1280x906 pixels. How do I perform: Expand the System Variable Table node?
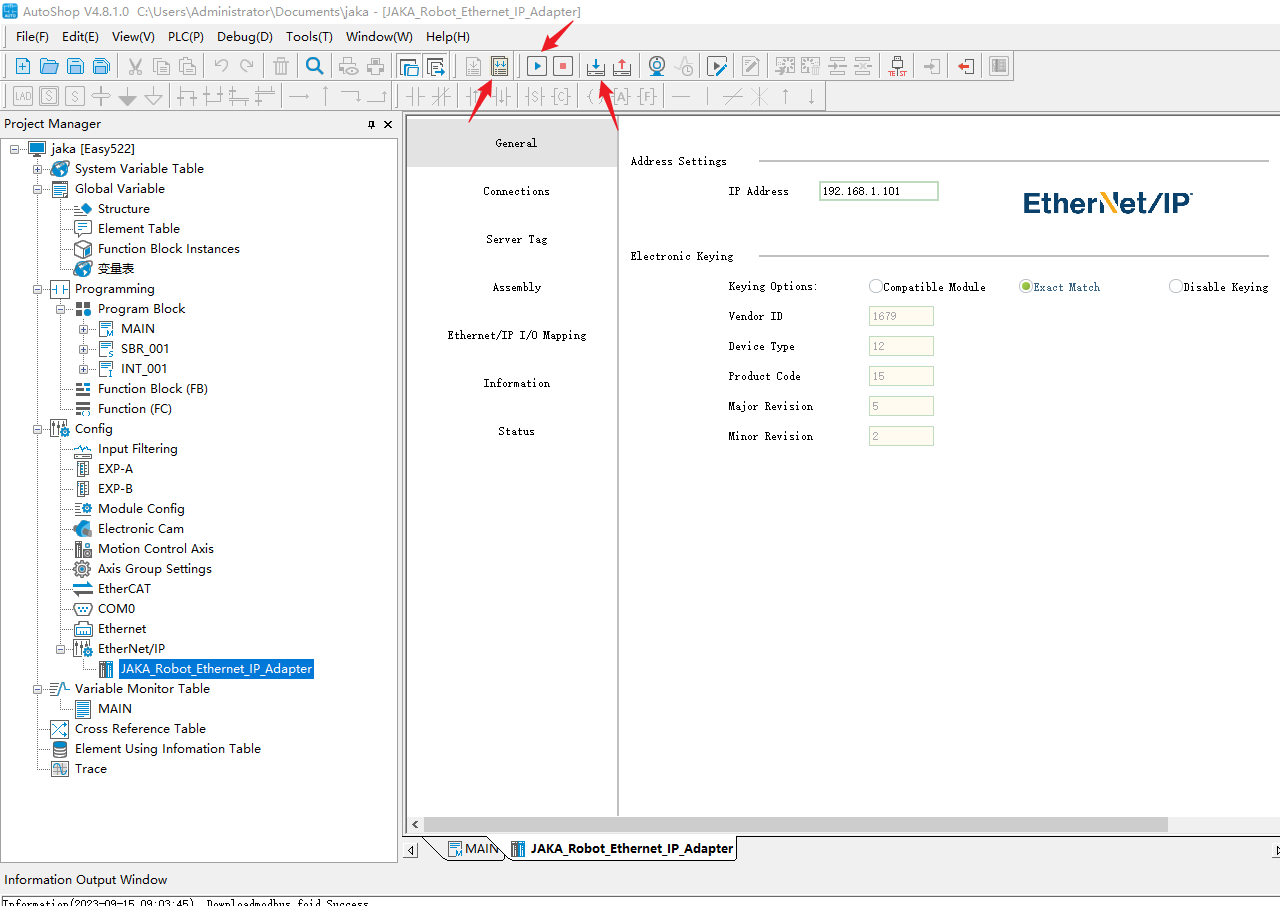(38, 169)
